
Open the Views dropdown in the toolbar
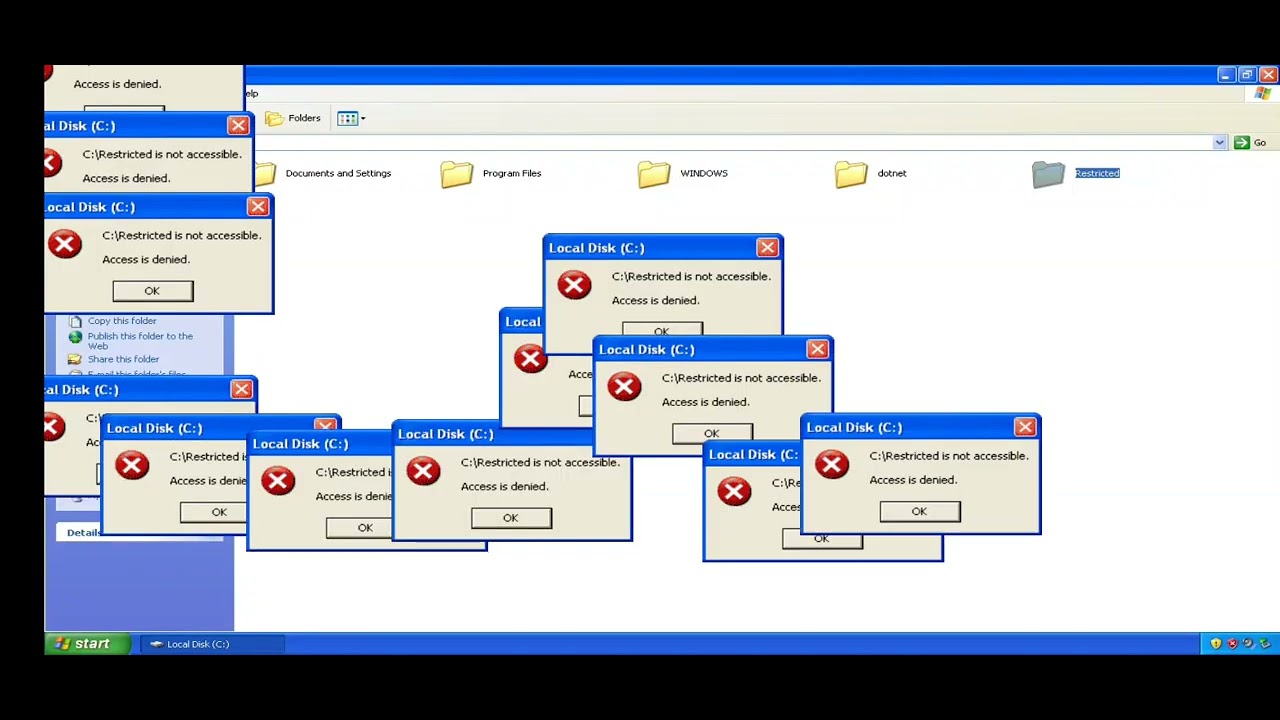[x=351, y=118]
